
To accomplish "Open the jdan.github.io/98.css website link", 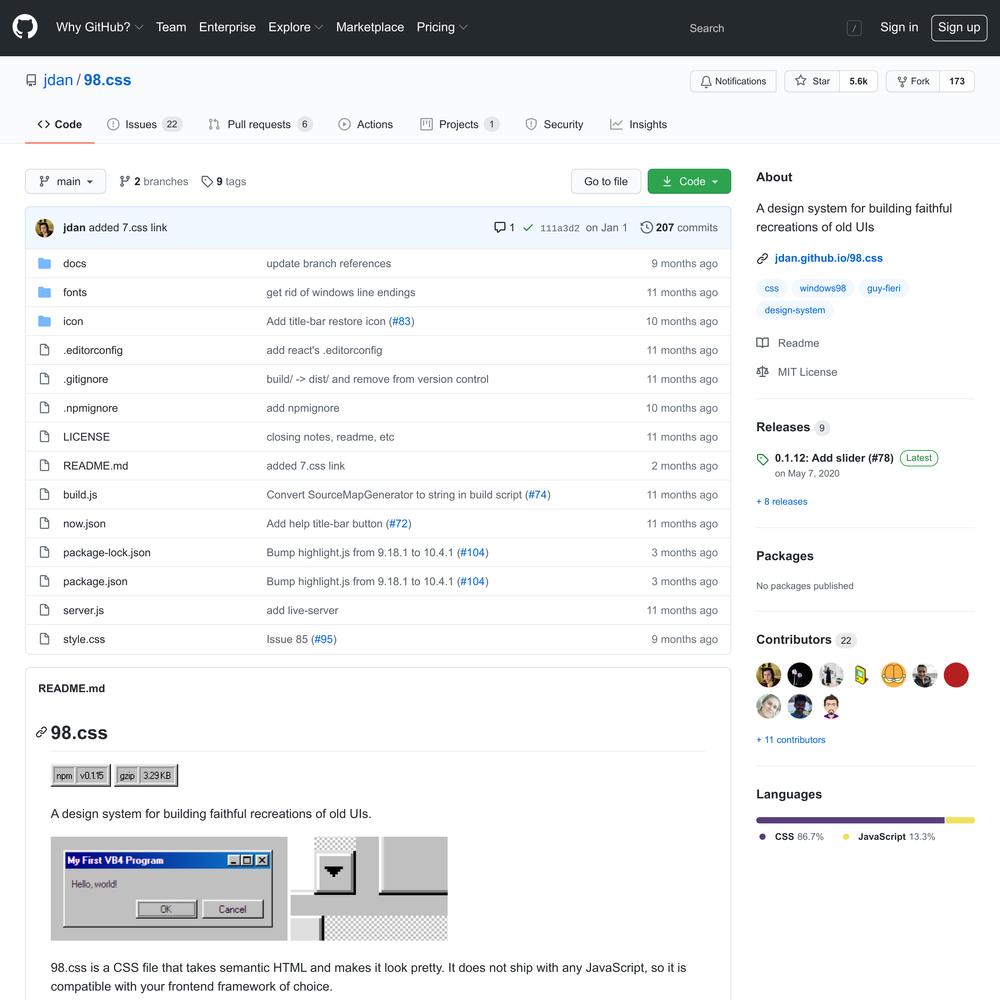I will coord(828,258).
